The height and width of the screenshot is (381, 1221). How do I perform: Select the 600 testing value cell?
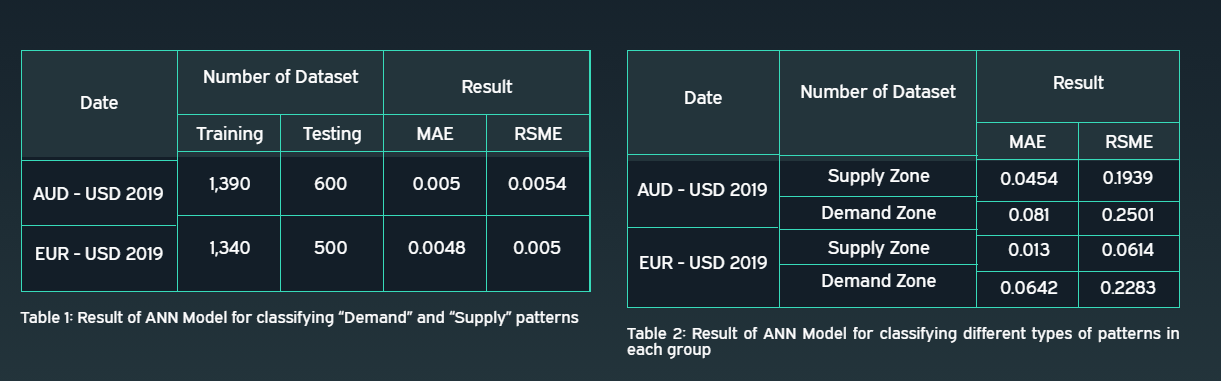[x=331, y=185]
